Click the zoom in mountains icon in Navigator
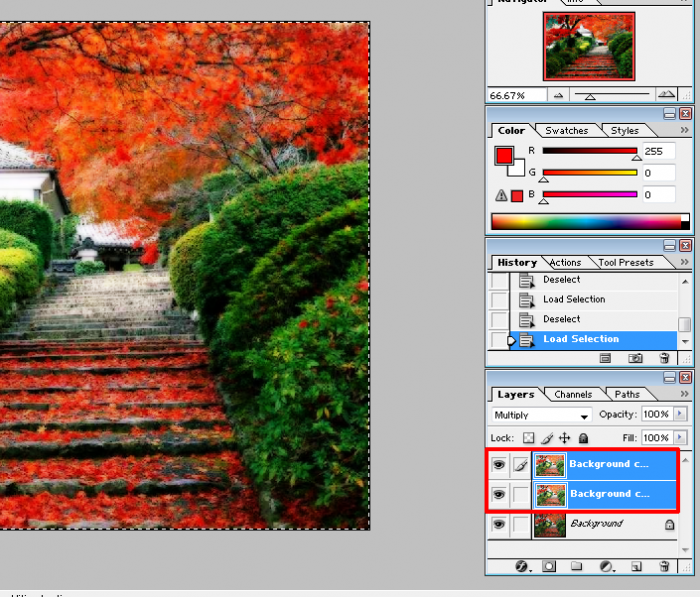The height and width of the screenshot is (597, 700). point(667,94)
